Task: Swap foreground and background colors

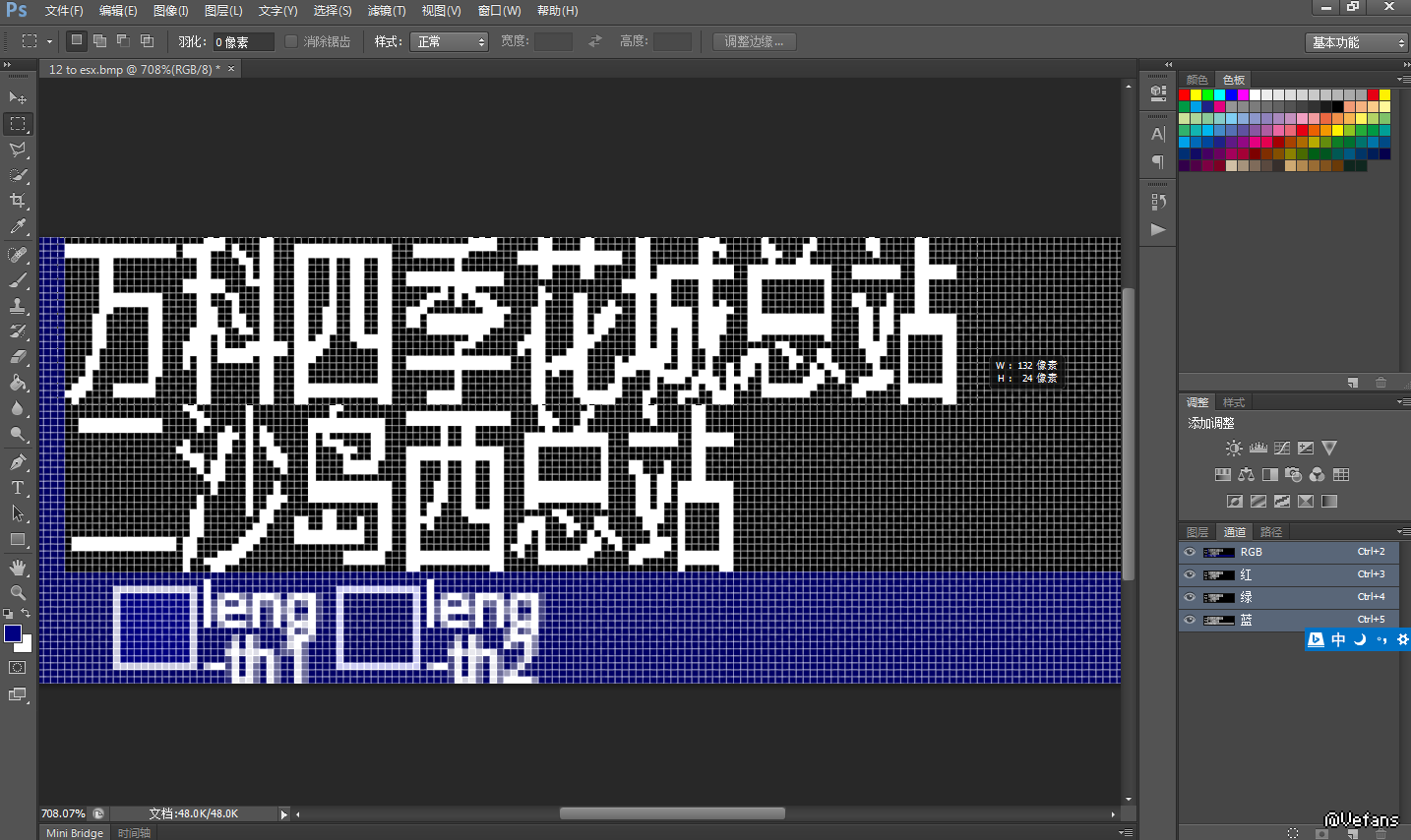Action: tap(27, 613)
